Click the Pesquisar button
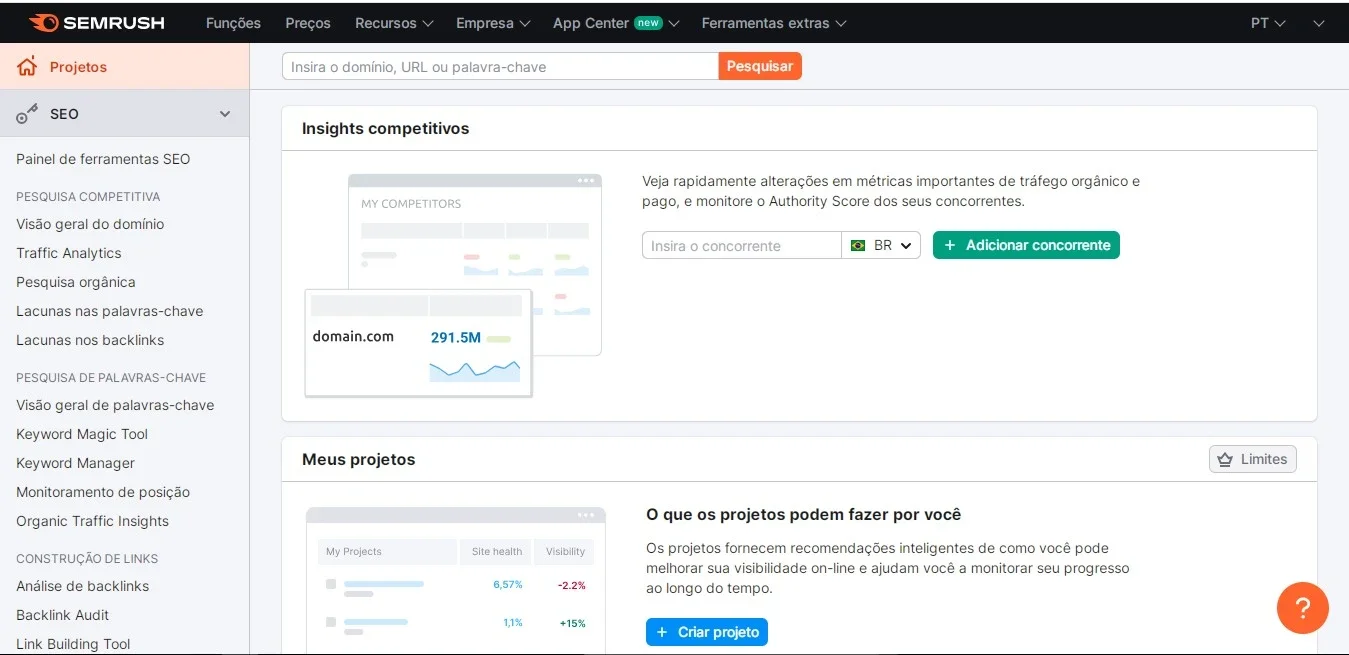 click(760, 66)
